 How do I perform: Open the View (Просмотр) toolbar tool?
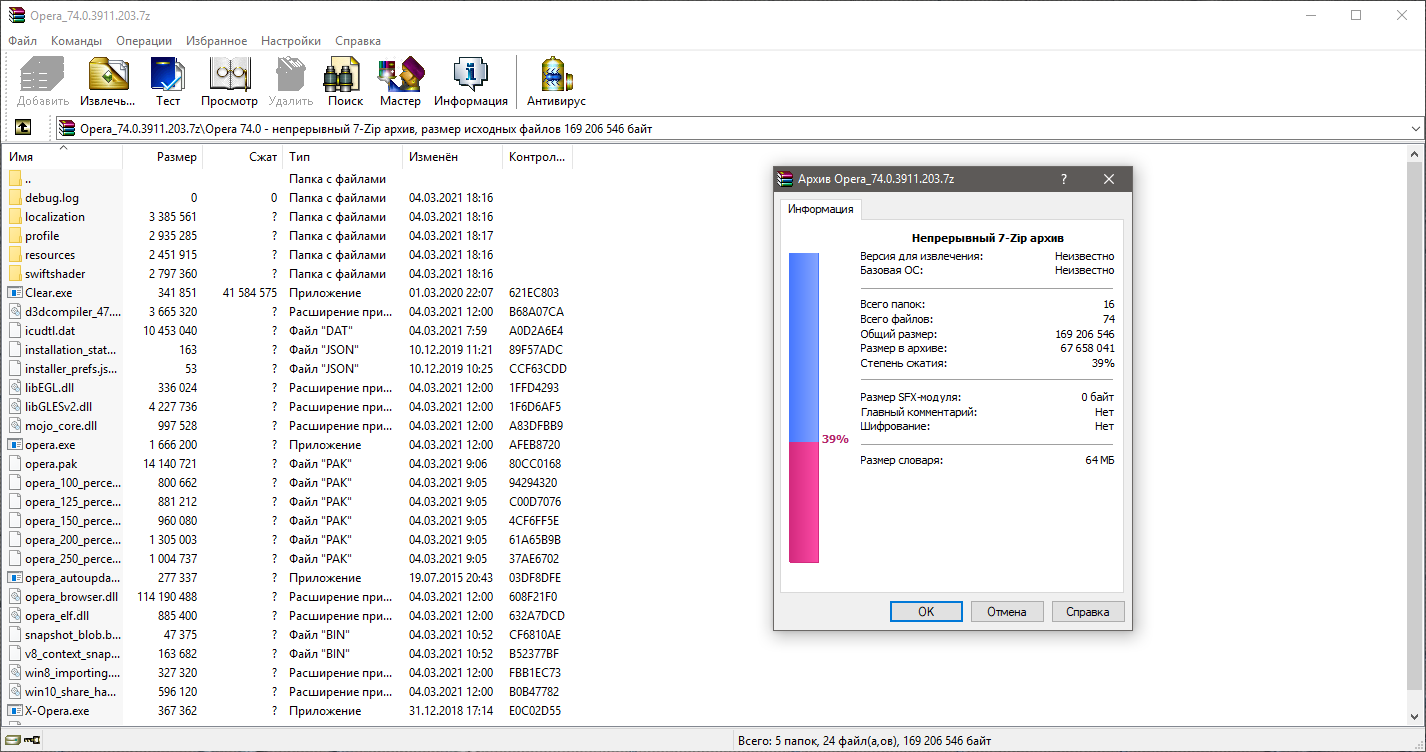(x=229, y=77)
